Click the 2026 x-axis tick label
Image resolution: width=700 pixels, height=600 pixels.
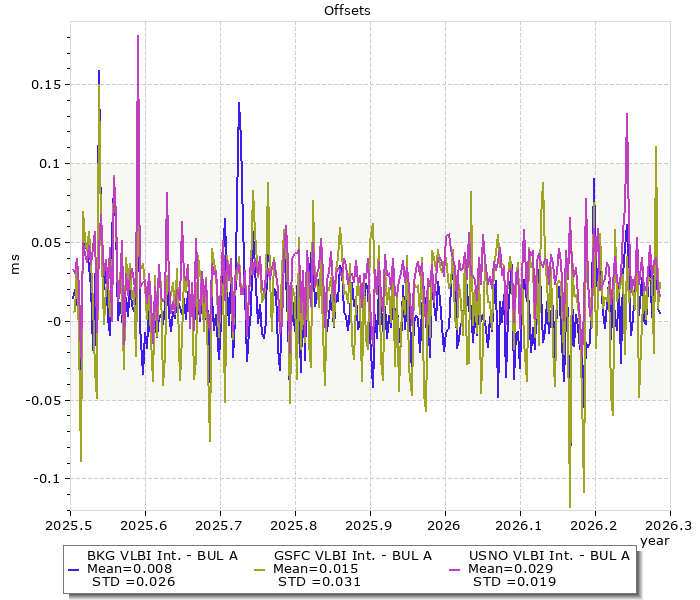pyautogui.click(x=444, y=525)
